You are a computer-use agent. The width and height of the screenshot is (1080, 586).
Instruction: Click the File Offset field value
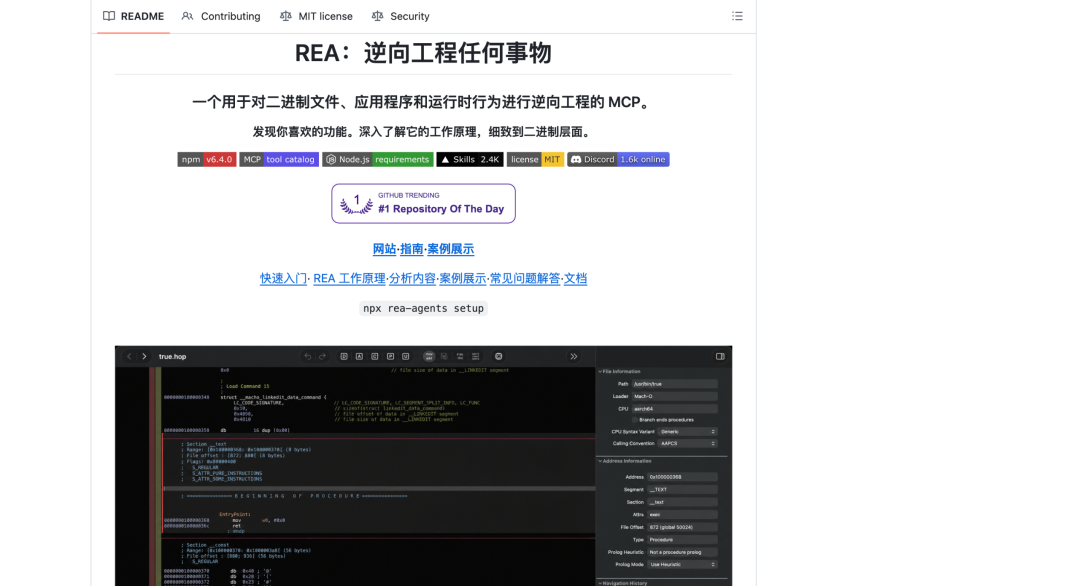click(x=682, y=527)
